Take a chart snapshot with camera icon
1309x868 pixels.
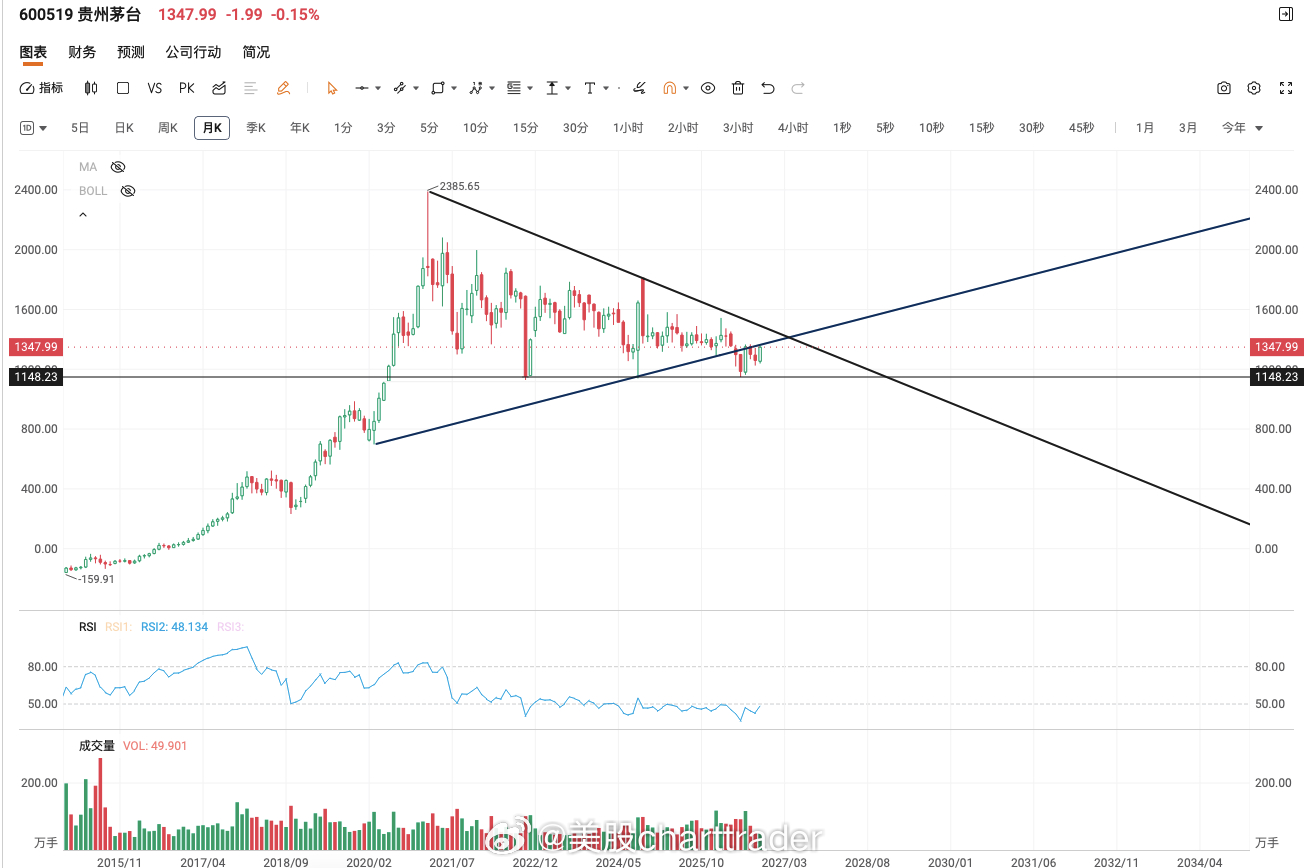tap(1224, 88)
